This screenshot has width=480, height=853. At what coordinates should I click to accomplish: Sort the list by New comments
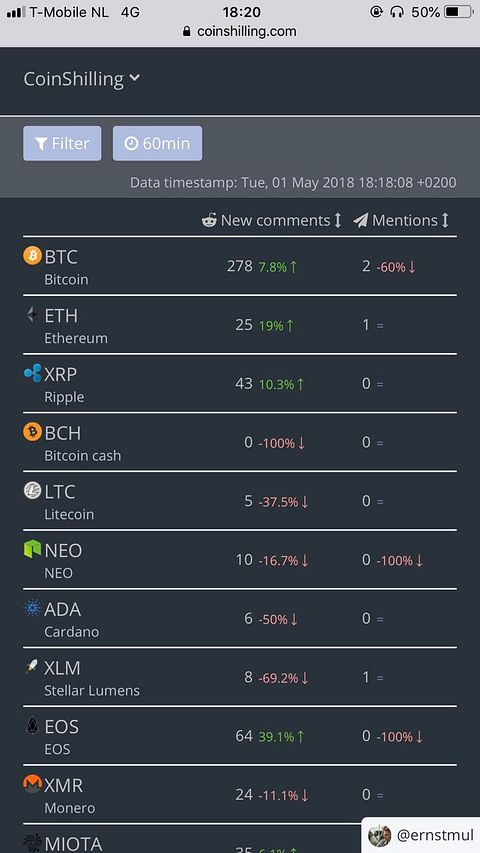coord(271,220)
